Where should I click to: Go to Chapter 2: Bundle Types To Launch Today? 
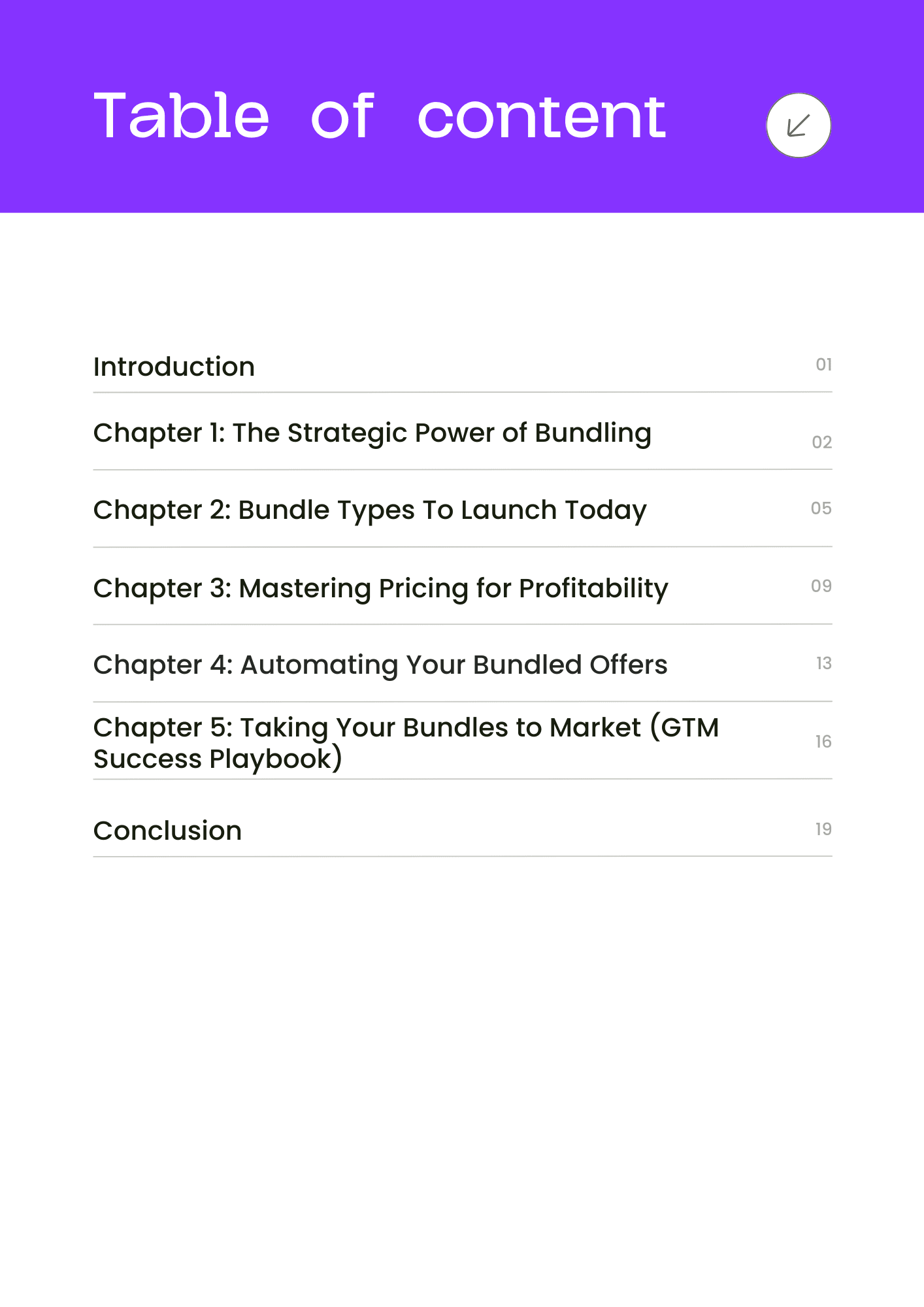coord(370,511)
